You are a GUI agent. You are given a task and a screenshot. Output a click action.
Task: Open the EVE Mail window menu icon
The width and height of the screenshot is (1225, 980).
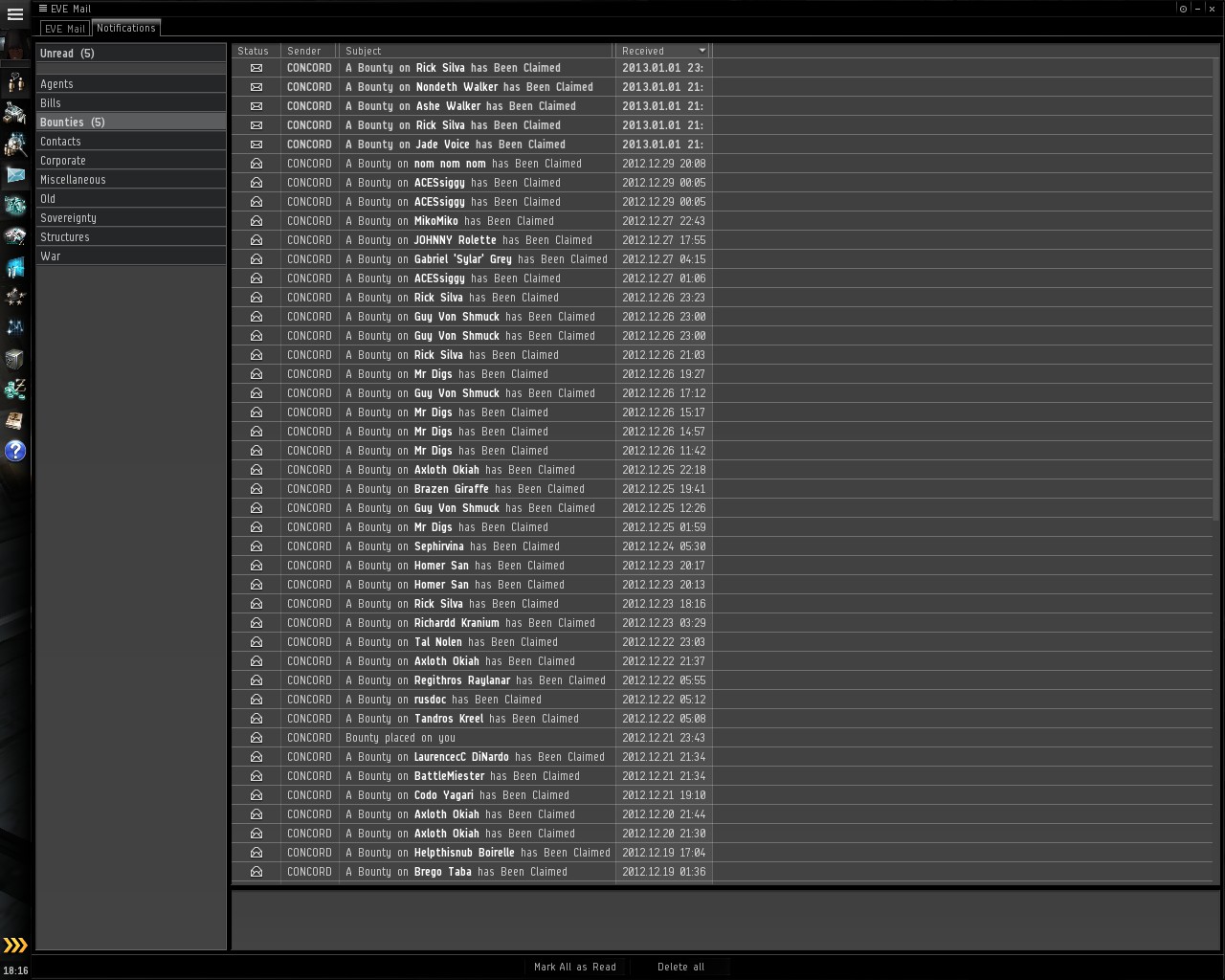tap(43, 9)
